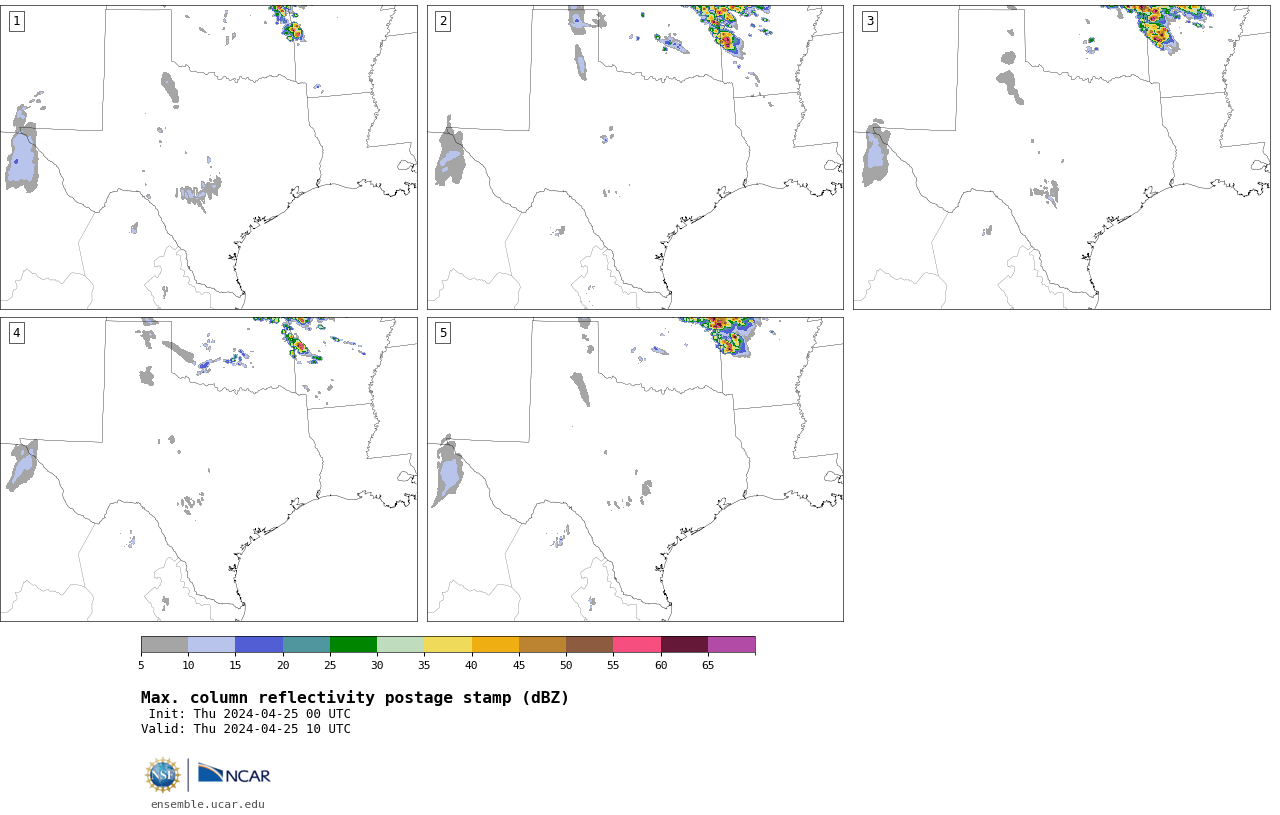
Task: Click the colorbar tick label 65
Action: click(x=708, y=665)
